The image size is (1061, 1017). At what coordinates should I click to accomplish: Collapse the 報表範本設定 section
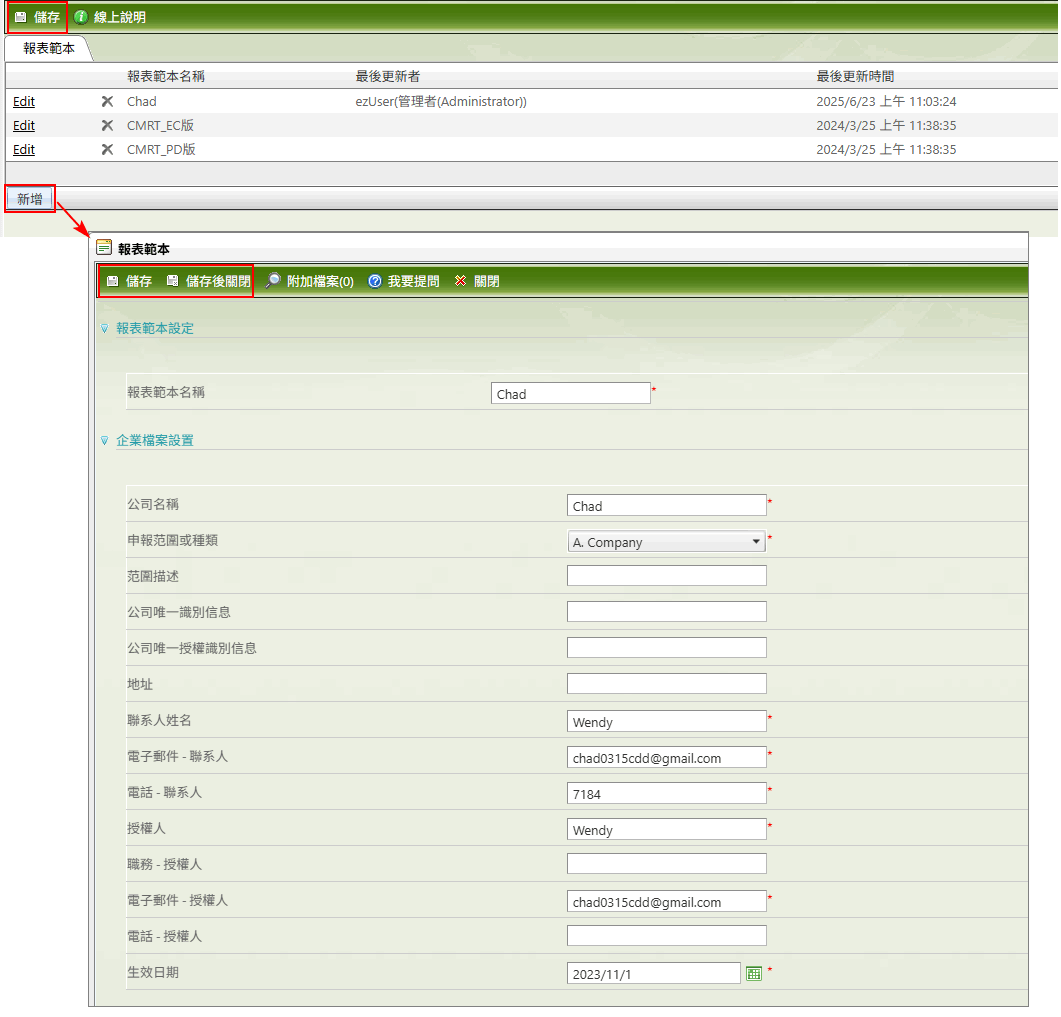pyautogui.click(x=104, y=328)
